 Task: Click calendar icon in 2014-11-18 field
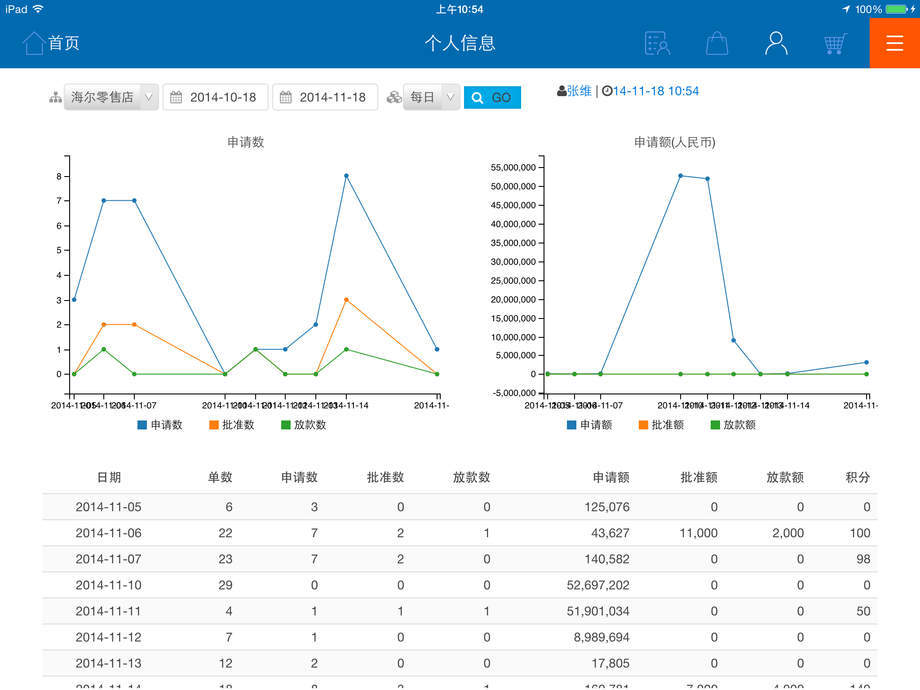click(x=286, y=97)
